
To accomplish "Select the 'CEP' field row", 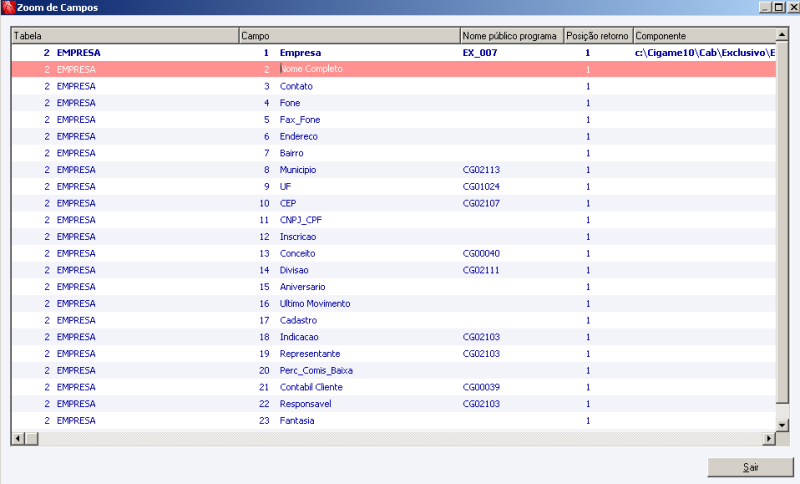I will click(x=393, y=203).
